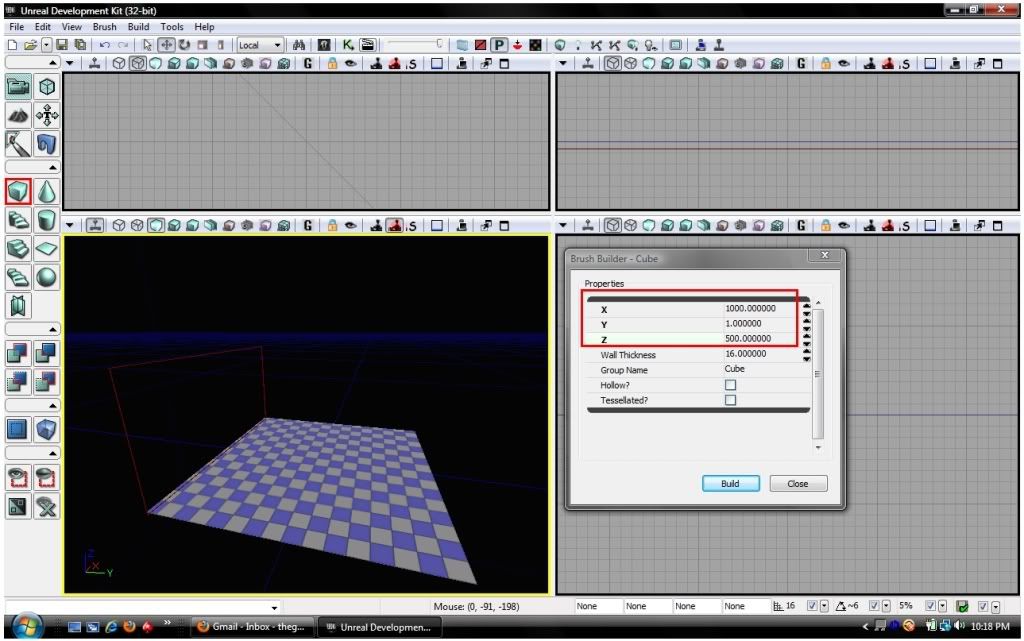Open Kismet from the main toolbar

click(x=348, y=45)
